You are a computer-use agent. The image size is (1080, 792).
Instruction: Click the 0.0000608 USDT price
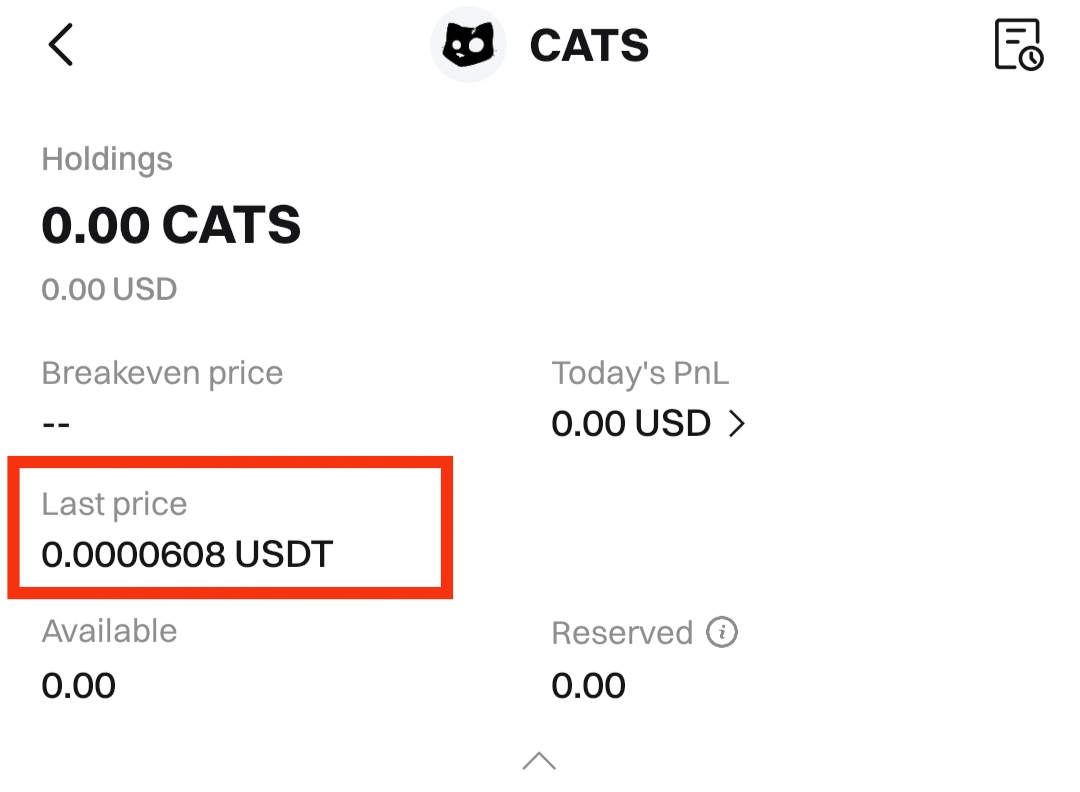pos(187,554)
